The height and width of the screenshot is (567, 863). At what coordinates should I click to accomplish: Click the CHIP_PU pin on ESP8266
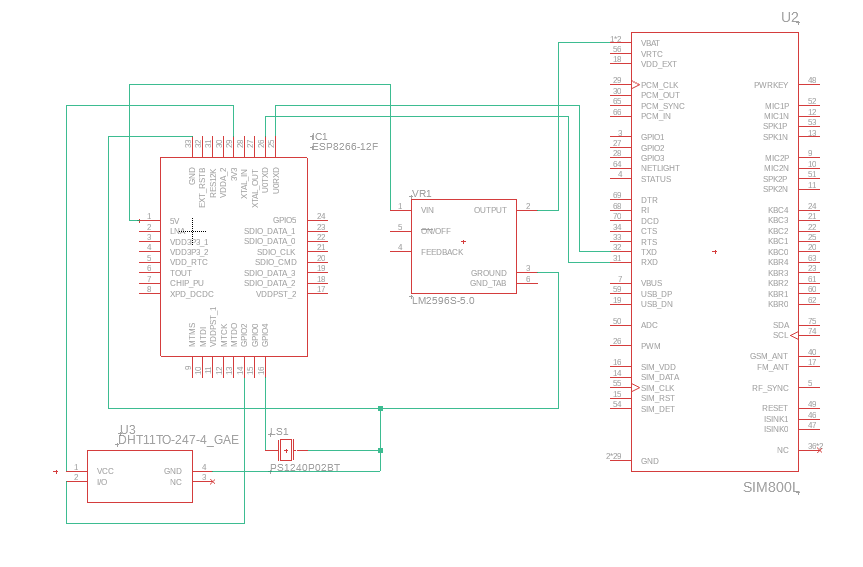pyautogui.click(x=186, y=283)
